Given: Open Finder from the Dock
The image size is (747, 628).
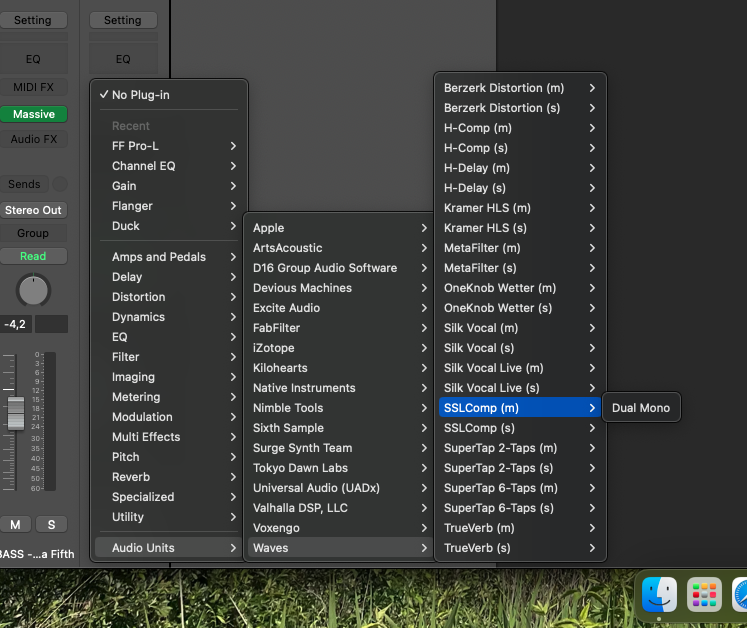Looking at the screenshot, I should tap(659, 595).
